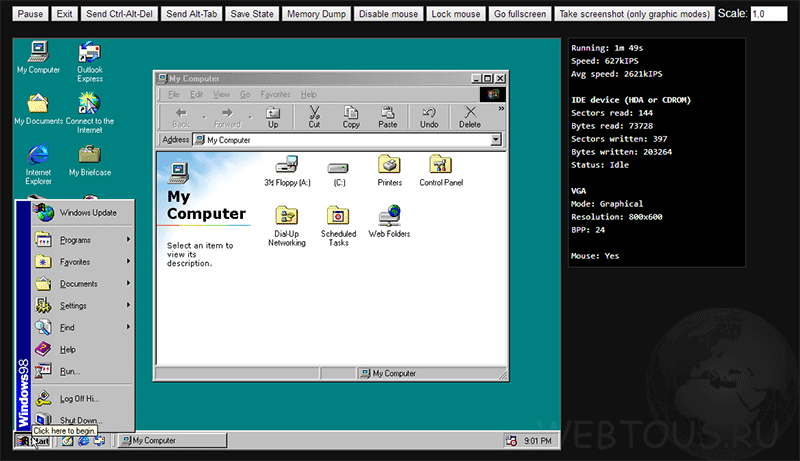Open the Address bar dropdown arrow

tap(495, 140)
